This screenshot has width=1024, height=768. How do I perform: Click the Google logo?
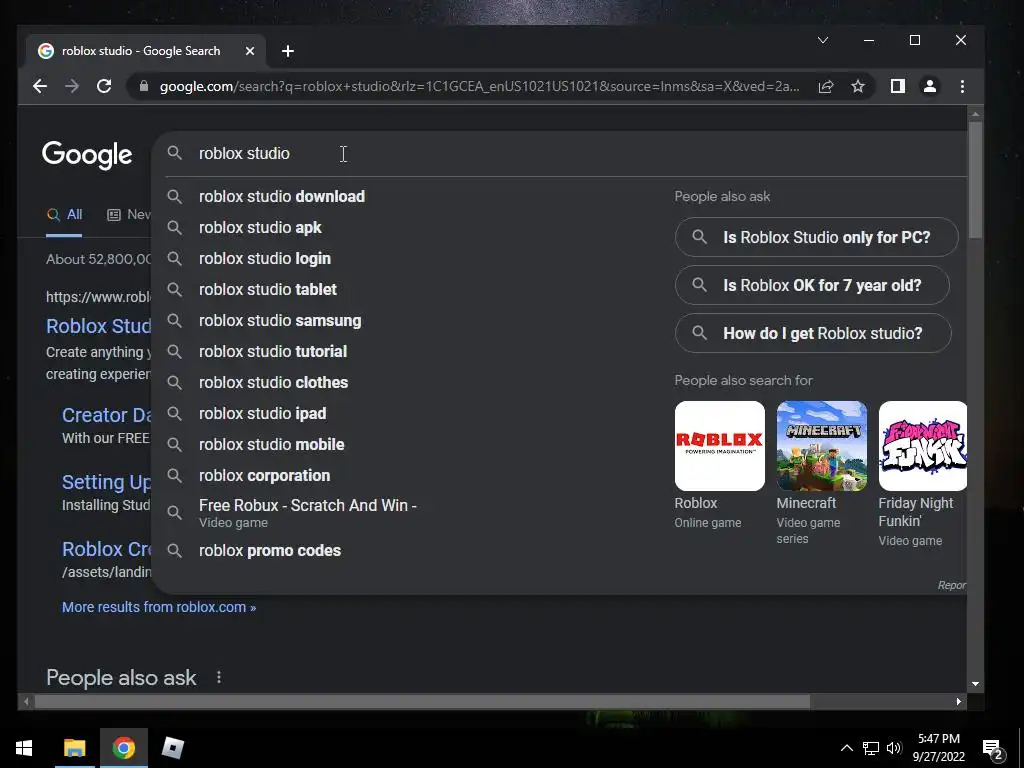87,155
